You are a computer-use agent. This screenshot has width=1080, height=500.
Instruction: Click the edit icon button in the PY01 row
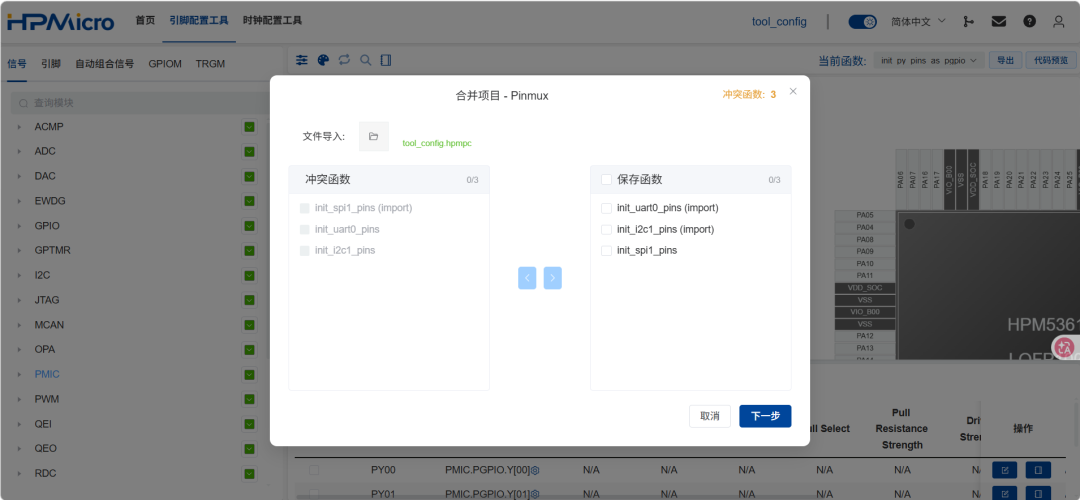1005,493
